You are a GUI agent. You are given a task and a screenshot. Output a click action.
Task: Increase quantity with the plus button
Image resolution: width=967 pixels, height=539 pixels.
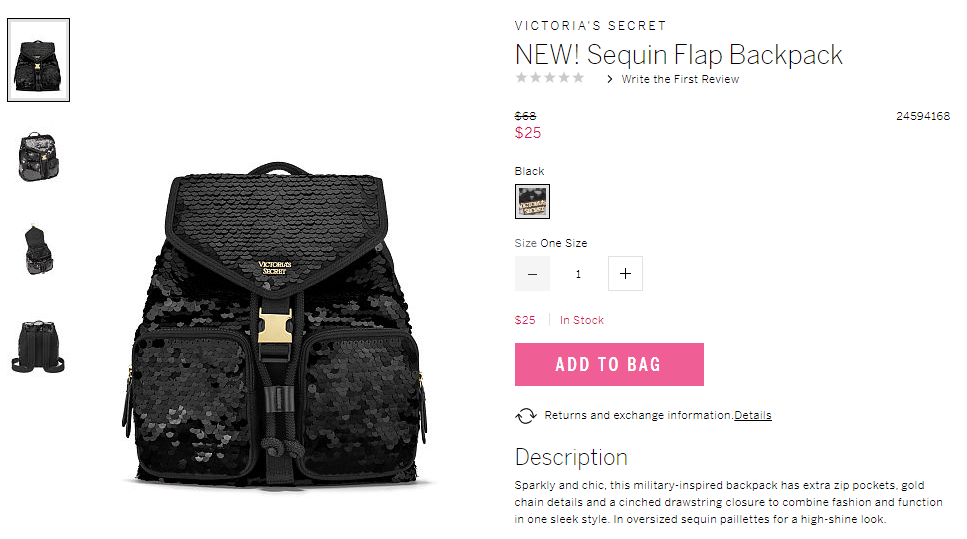click(x=625, y=274)
